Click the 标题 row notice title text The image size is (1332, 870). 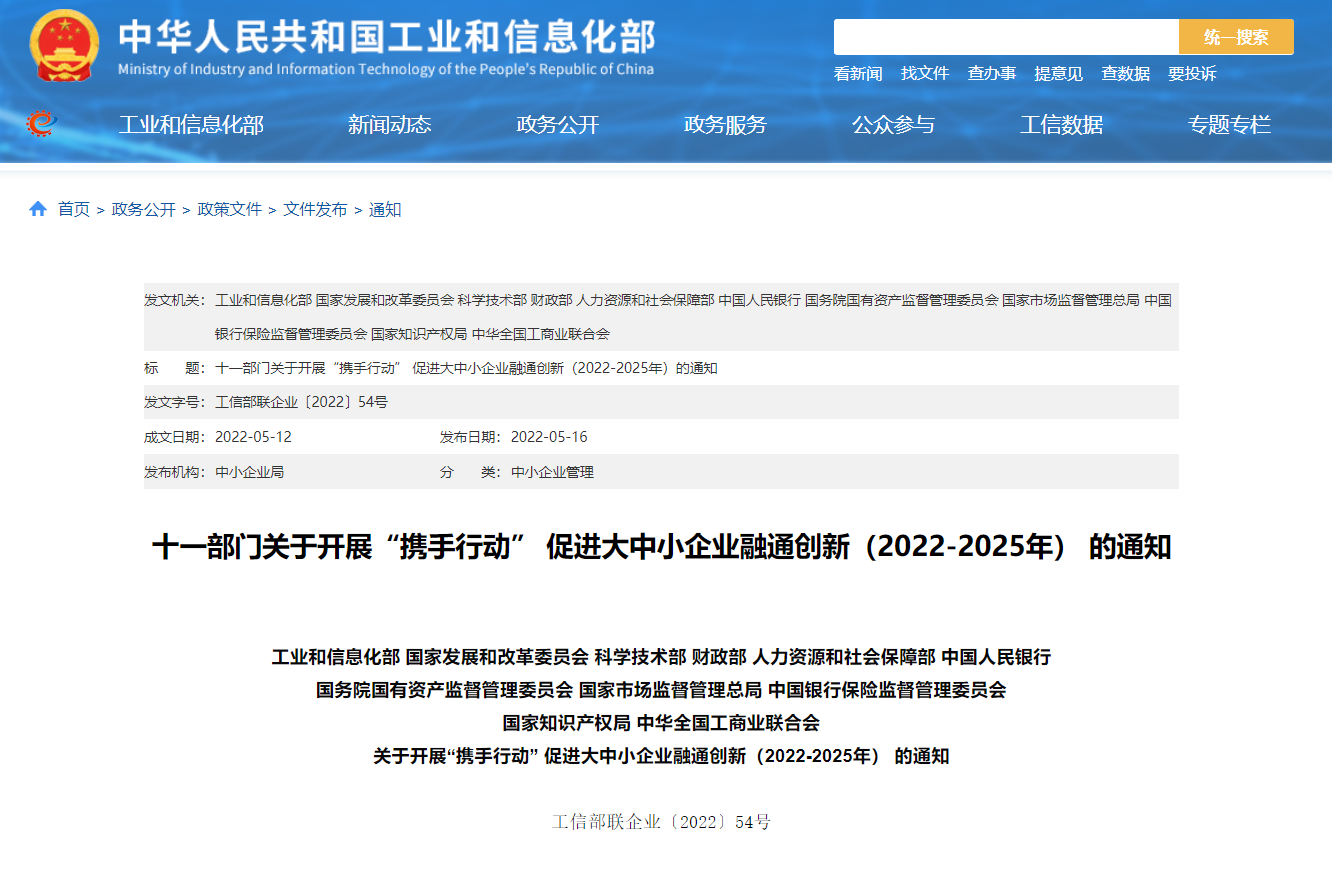(466, 368)
